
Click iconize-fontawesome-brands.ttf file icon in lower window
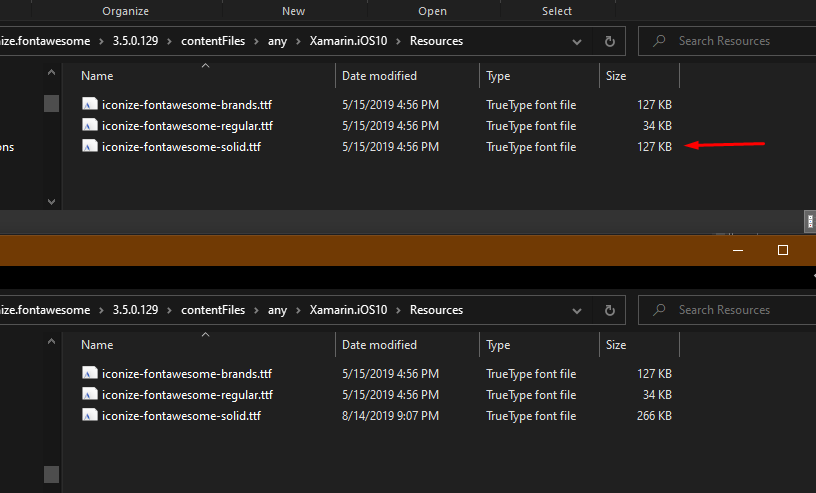[x=90, y=373]
